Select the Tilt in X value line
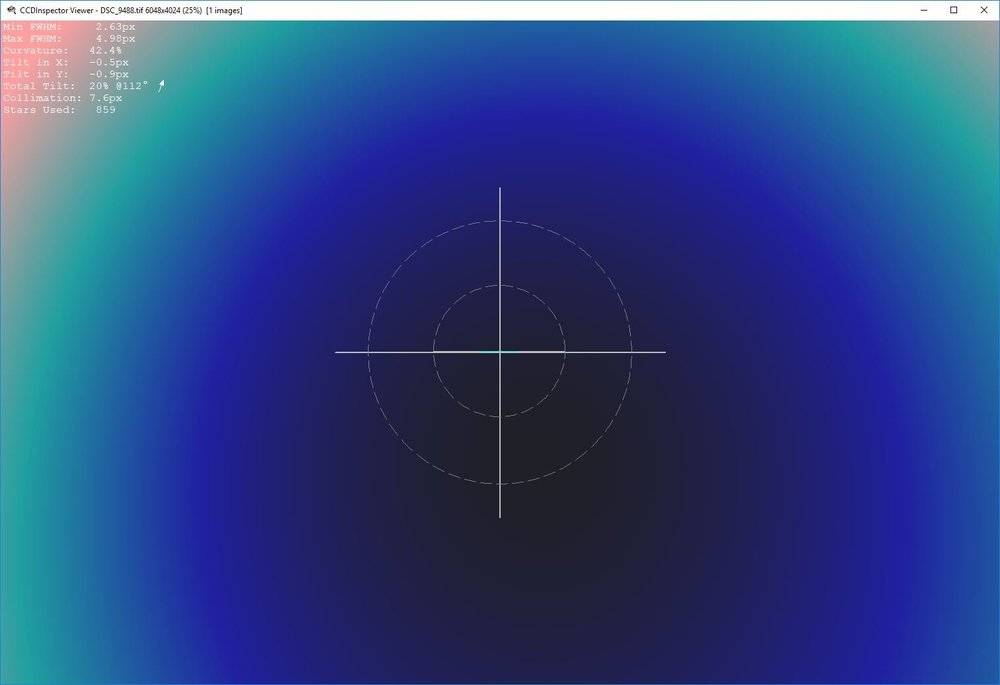The image size is (1000, 685). tap(66, 63)
